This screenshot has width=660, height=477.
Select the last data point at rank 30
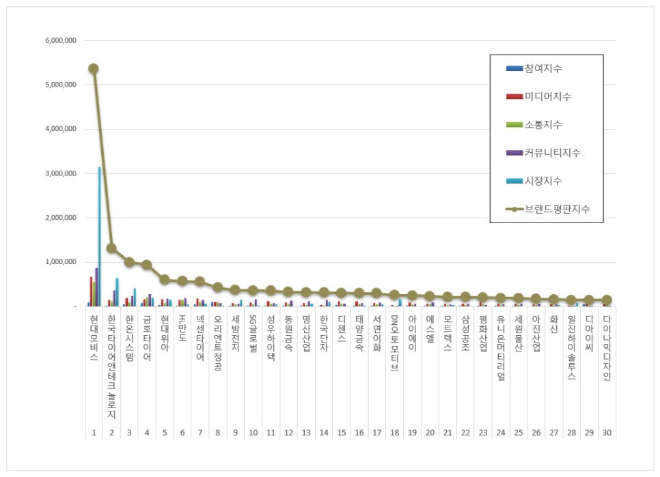(x=606, y=300)
